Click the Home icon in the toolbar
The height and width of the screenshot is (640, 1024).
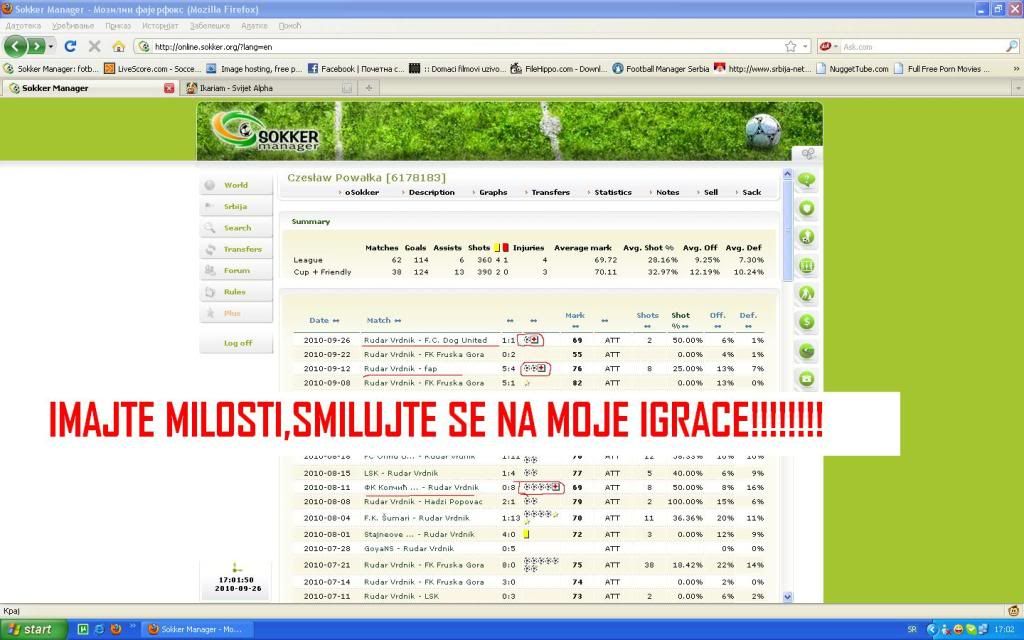coord(119,46)
